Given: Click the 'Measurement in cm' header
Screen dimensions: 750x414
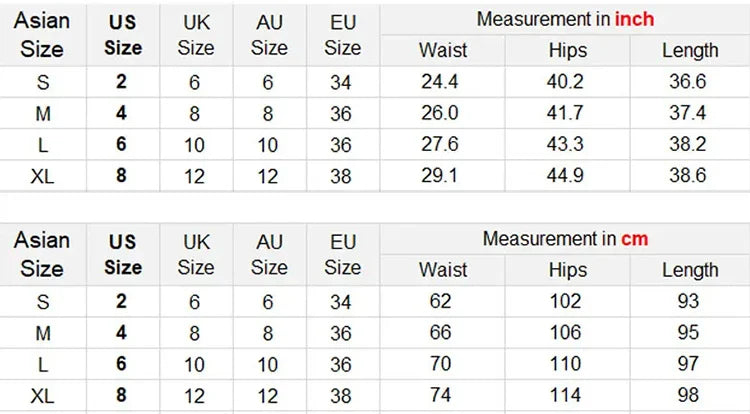Looking at the screenshot, I should [x=565, y=239].
